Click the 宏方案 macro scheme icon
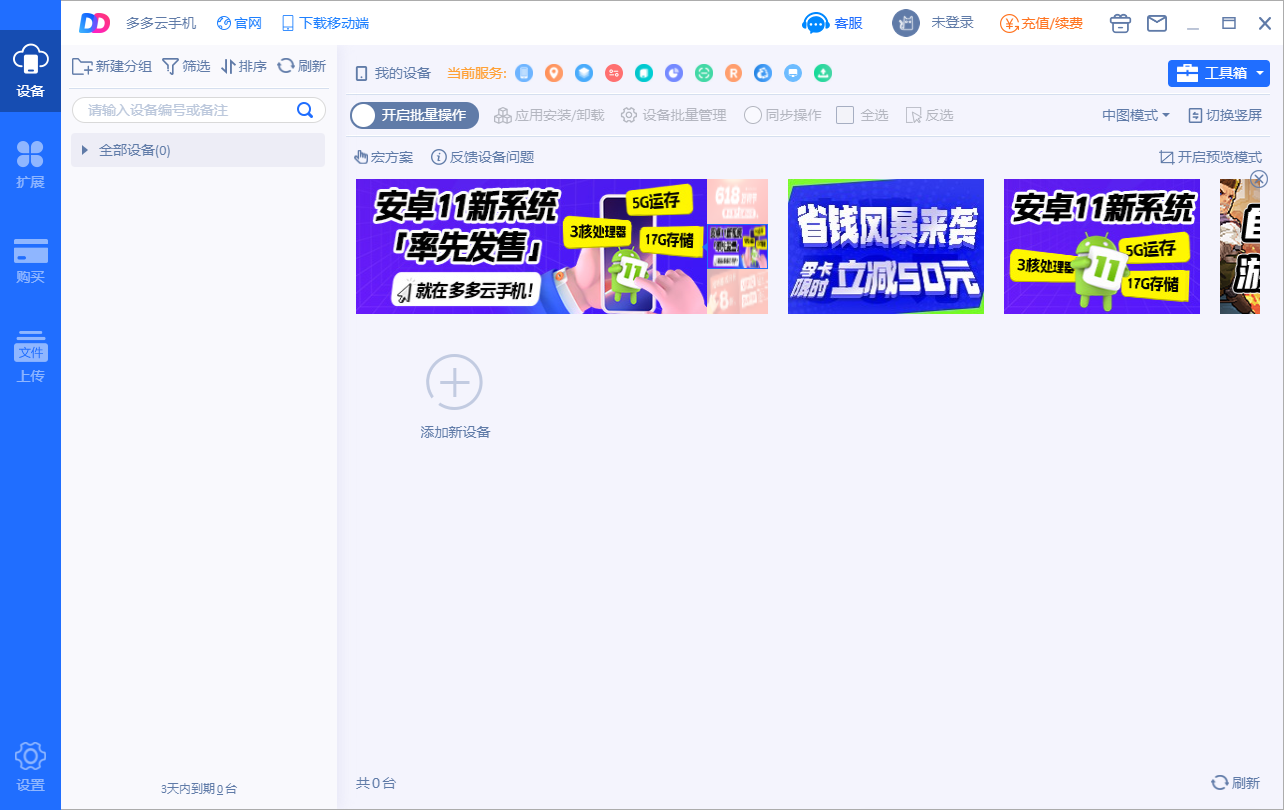The image size is (1284, 810). [383, 157]
